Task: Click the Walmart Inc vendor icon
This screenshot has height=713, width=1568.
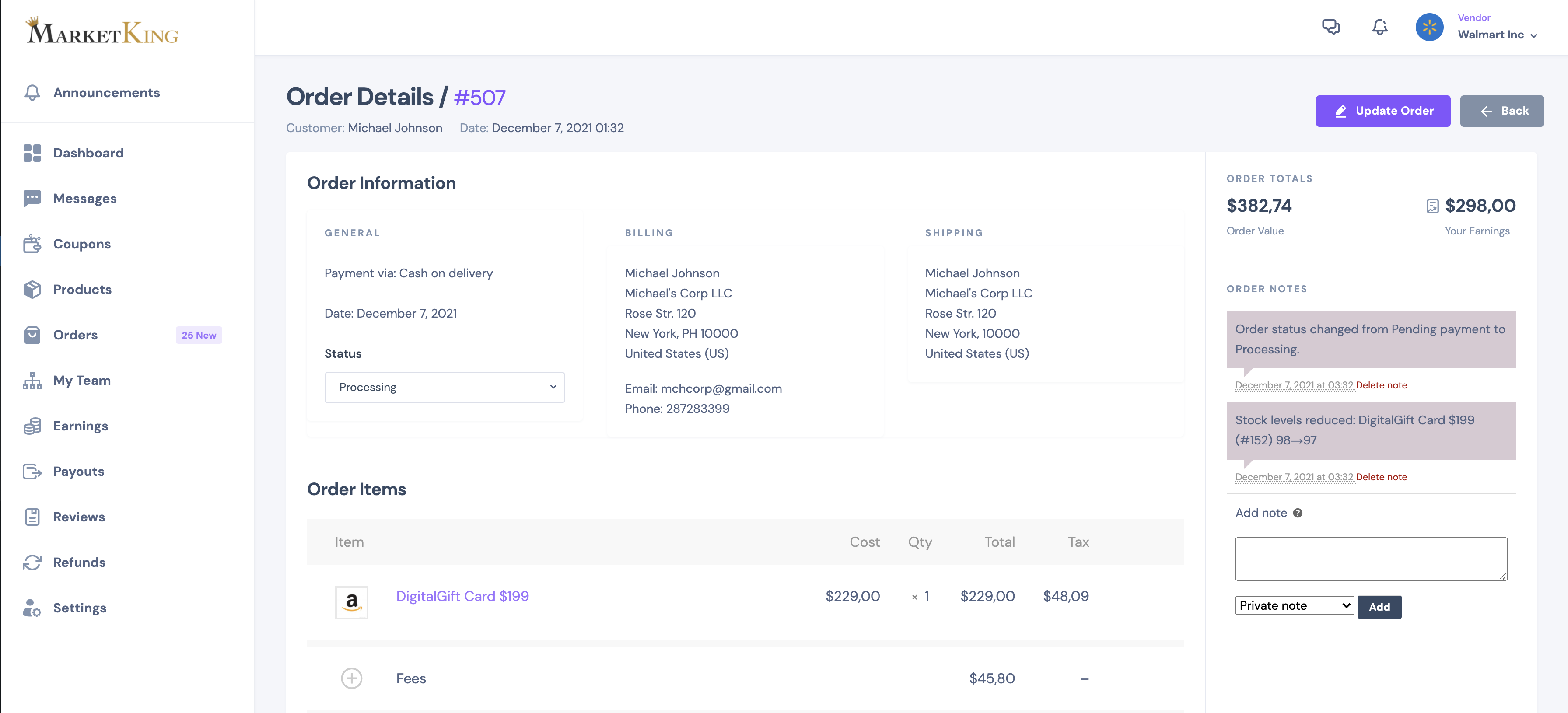Action: click(1431, 27)
